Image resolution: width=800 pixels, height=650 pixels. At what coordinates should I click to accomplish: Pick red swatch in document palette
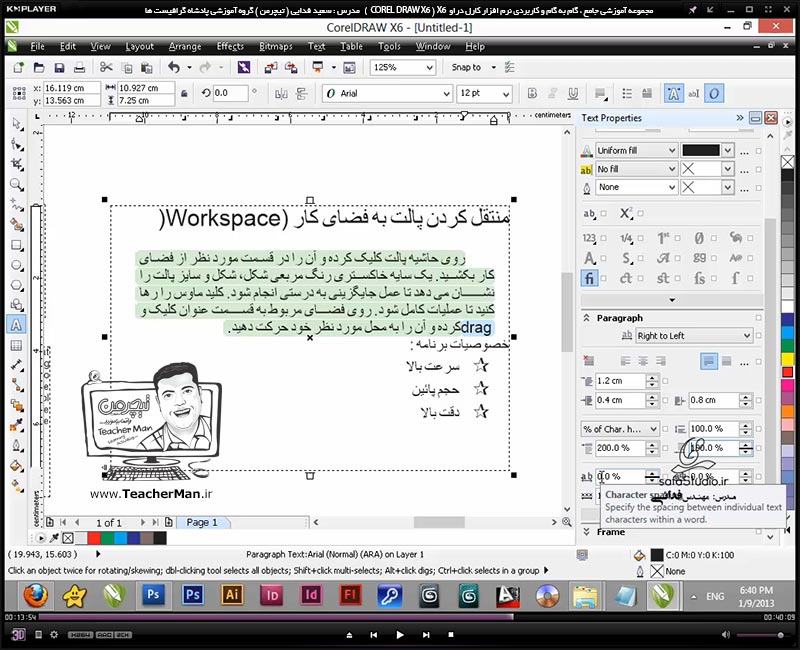[x=94, y=538]
